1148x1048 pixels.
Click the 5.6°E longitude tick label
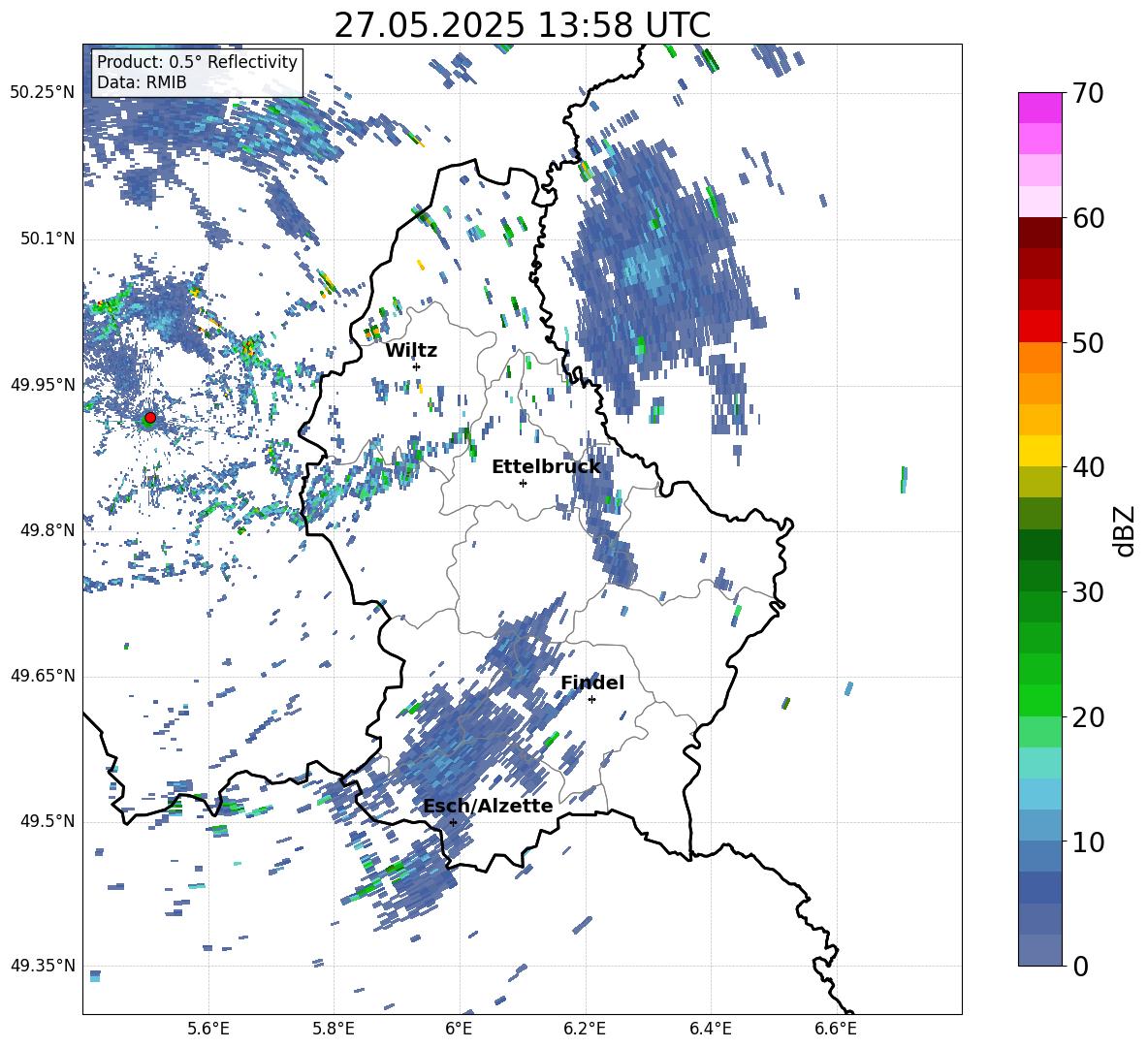pos(208,1030)
